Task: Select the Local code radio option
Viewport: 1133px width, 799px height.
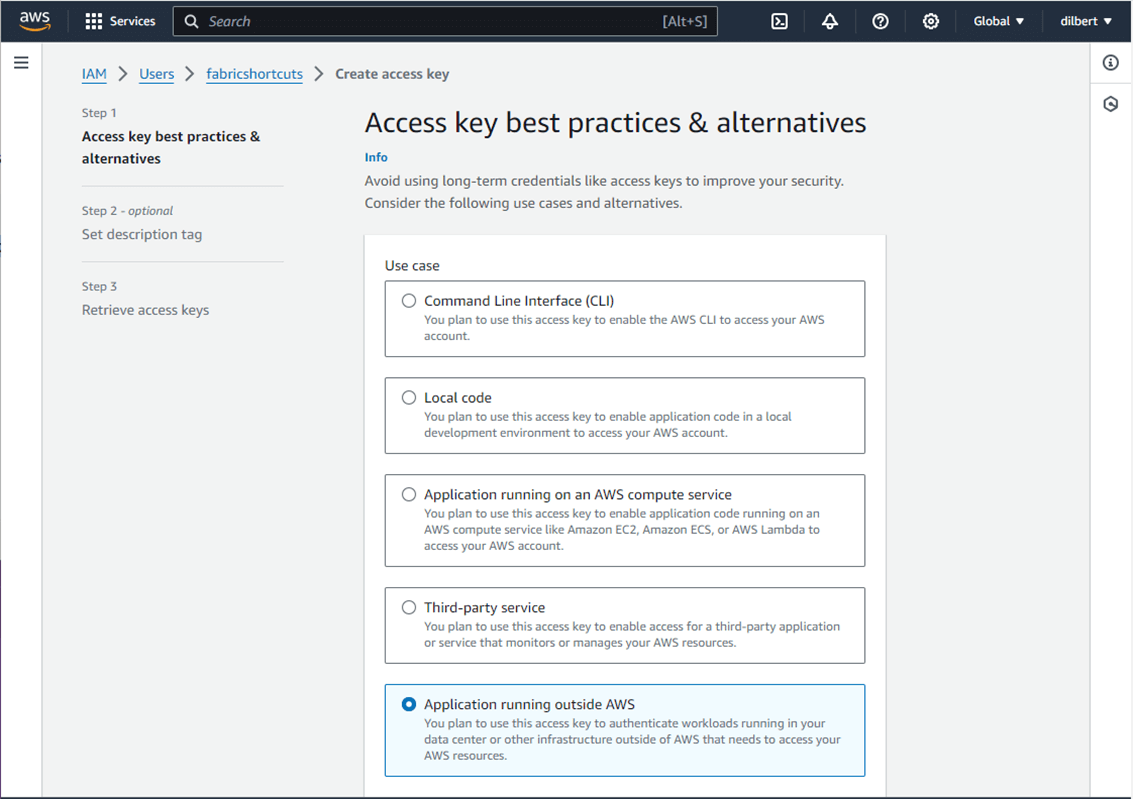Action: click(409, 398)
